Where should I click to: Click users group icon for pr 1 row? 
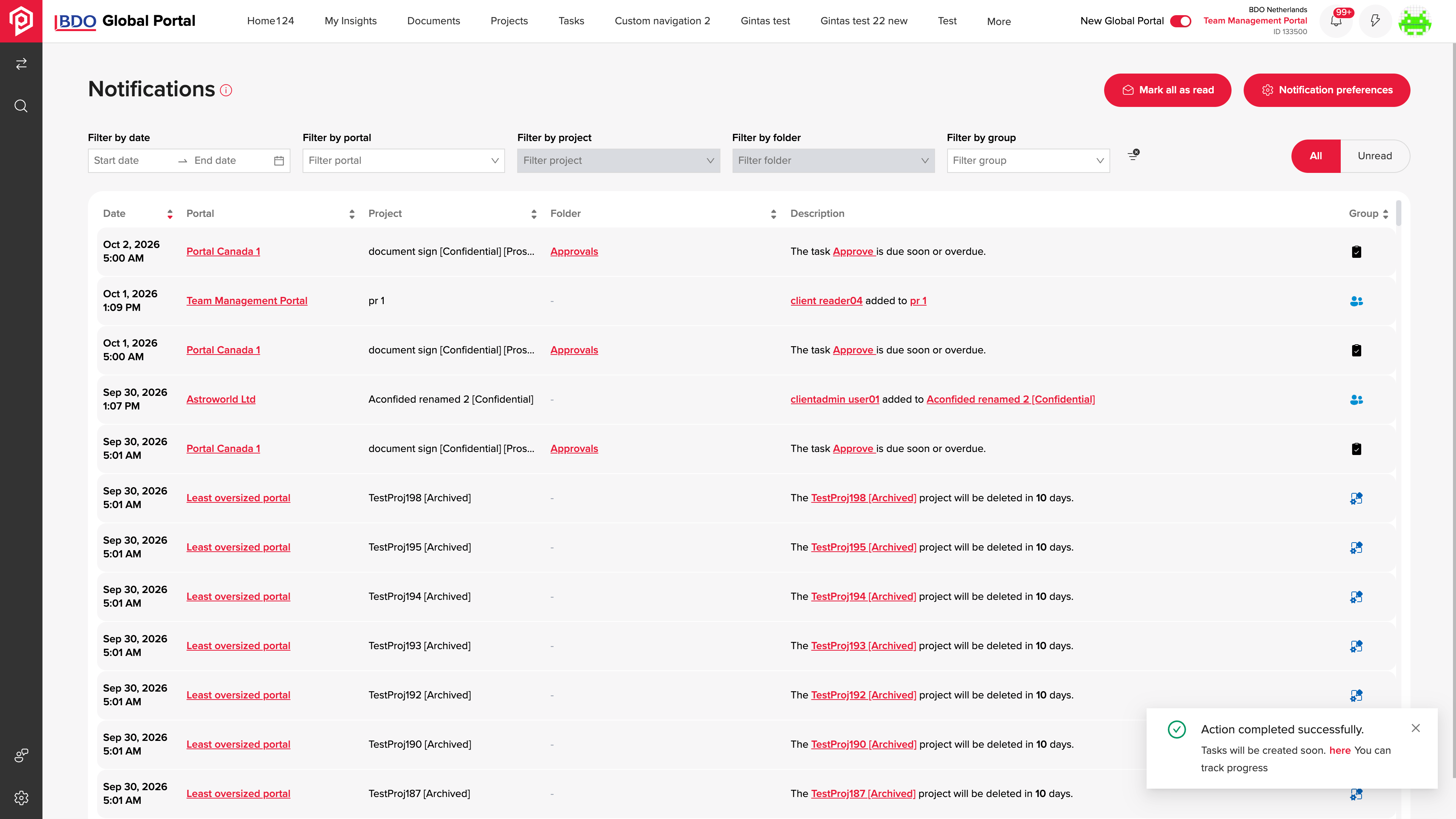click(x=1356, y=301)
